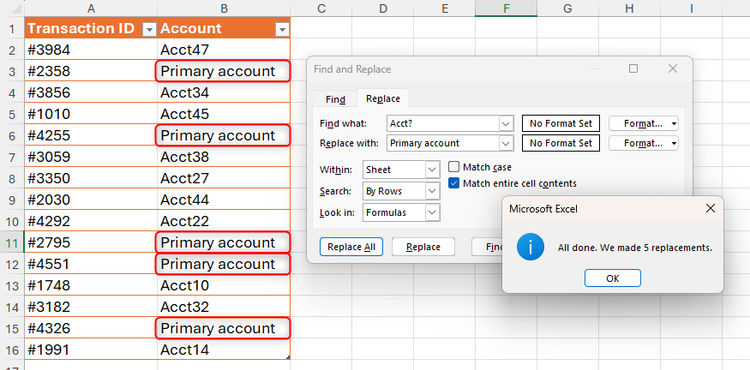This screenshot has height=370, width=750.
Task: Select cell containing Acct45
Action: tap(224, 114)
